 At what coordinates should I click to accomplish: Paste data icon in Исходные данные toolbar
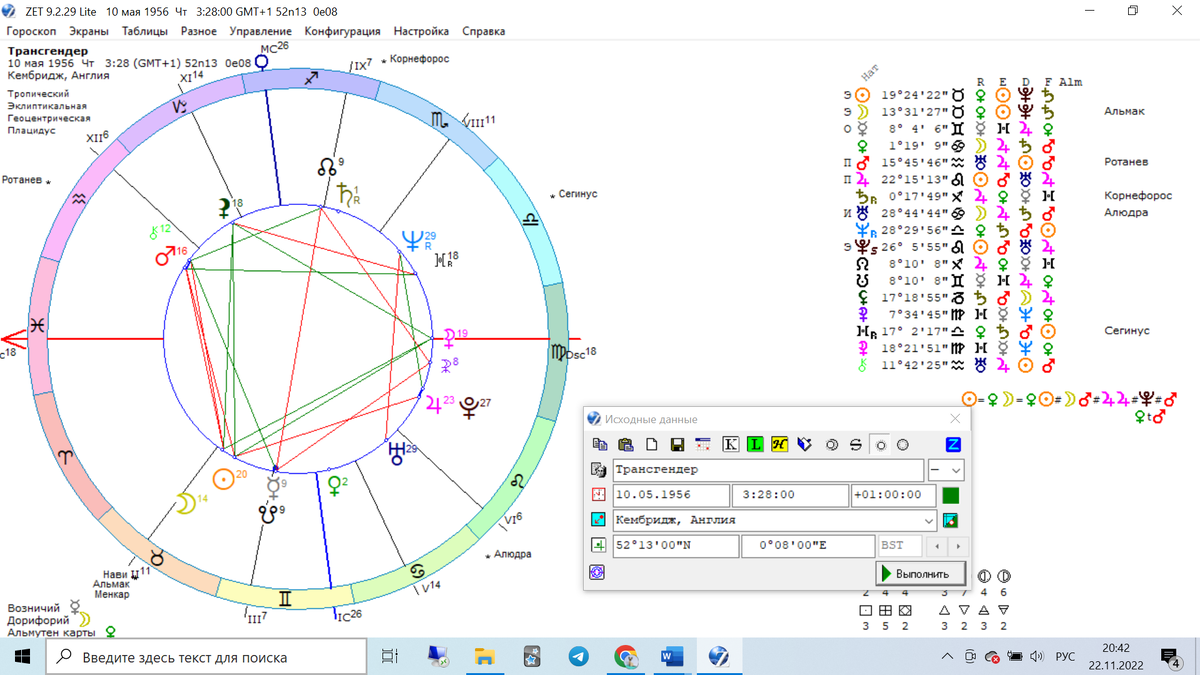click(626, 444)
